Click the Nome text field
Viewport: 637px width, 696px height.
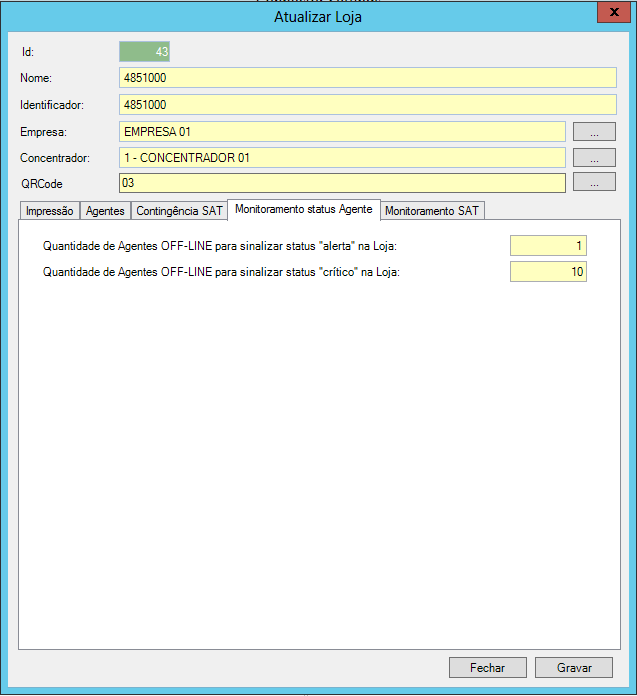(367, 78)
